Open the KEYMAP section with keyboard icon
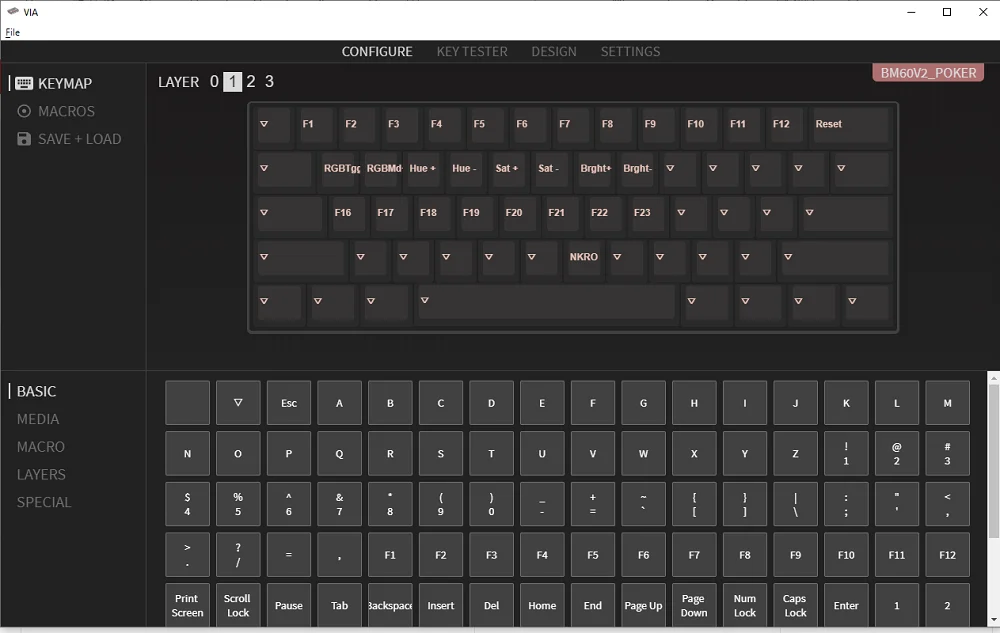1000x633 pixels. [54, 84]
